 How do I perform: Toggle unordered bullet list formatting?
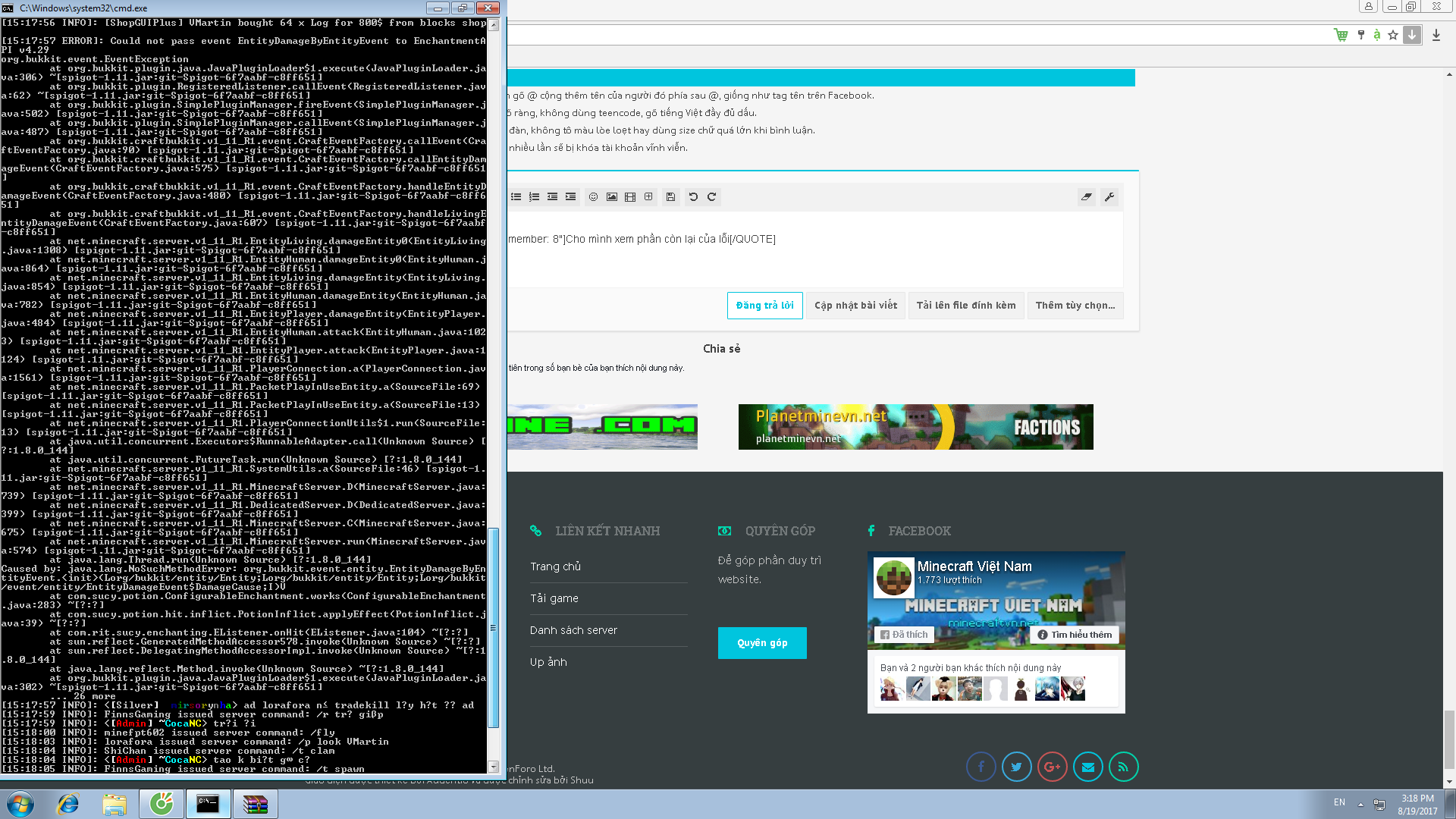516,197
